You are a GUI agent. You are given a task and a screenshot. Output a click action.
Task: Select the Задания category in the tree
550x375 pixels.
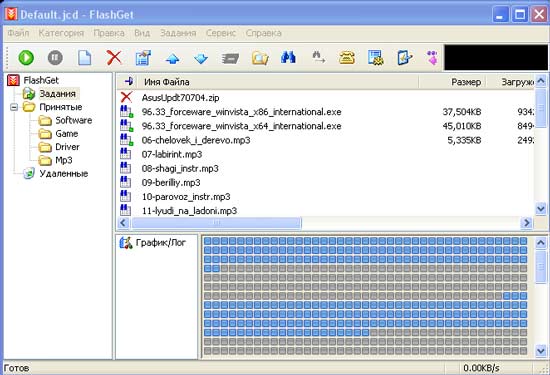pyautogui.click(x=57, y=94)
